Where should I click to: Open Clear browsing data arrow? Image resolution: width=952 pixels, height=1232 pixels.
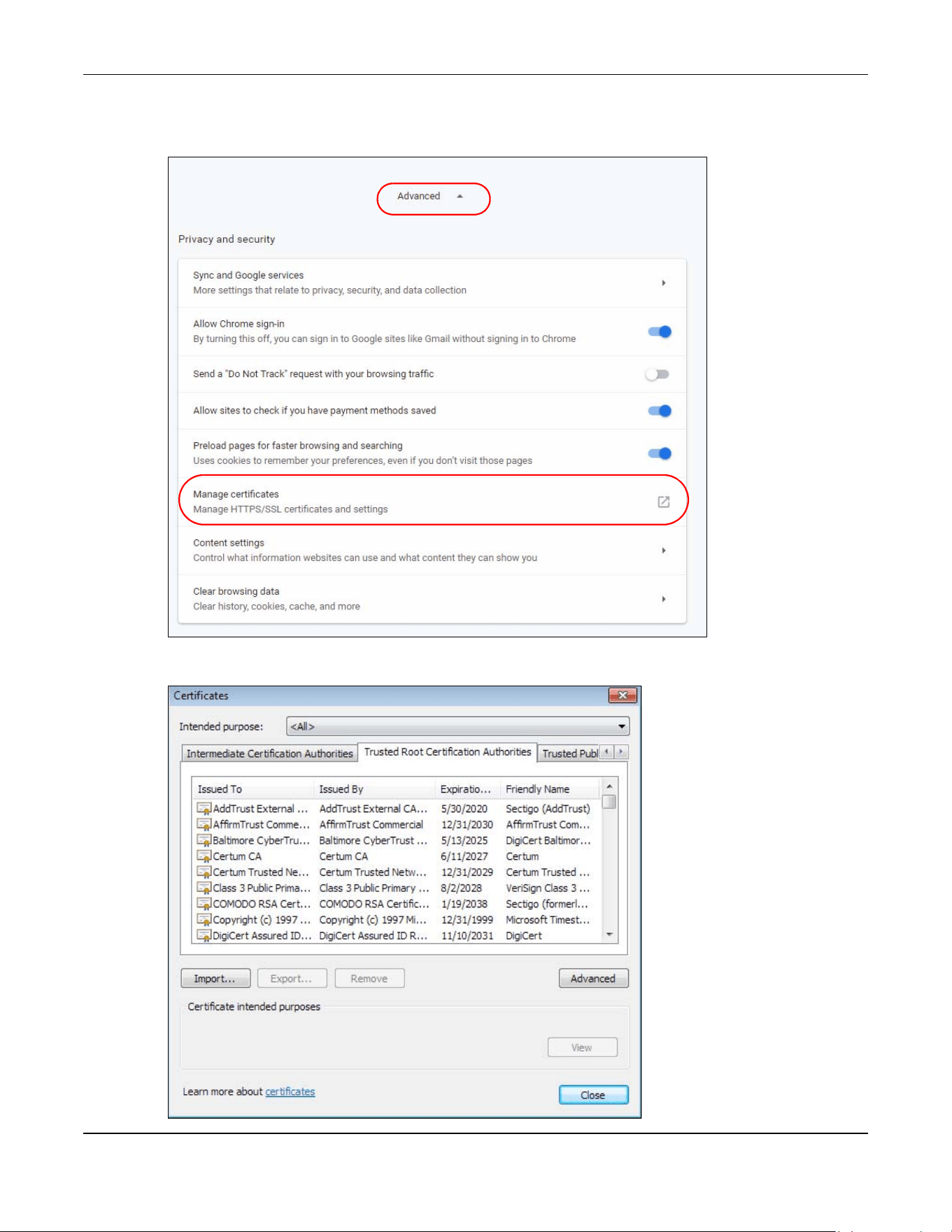click(663, 599)
